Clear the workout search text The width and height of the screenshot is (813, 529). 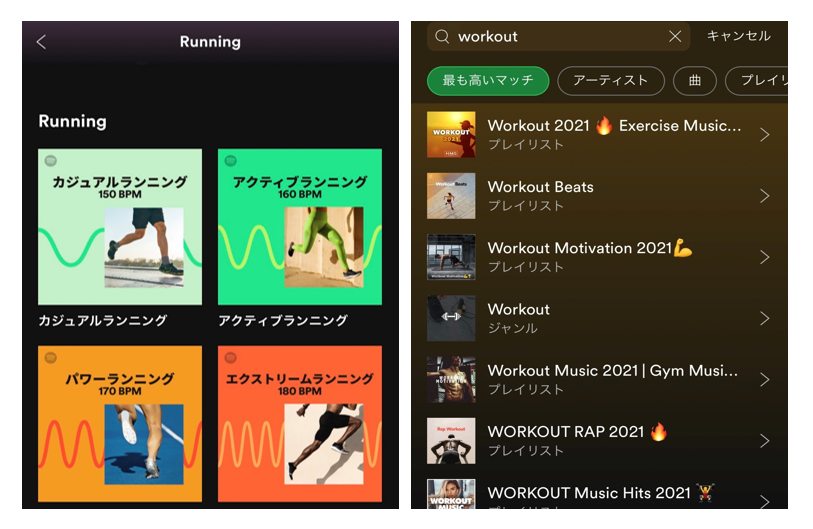tap(675, 36)
